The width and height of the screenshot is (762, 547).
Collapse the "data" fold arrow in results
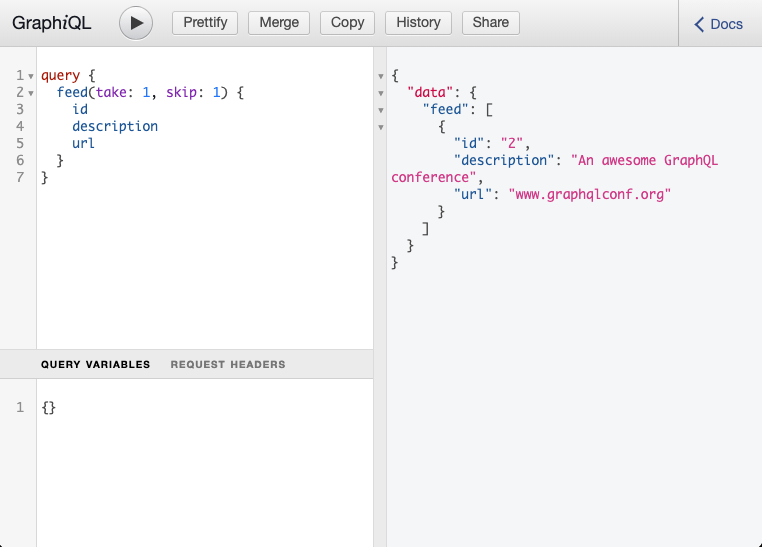click(x=381, y=93)
